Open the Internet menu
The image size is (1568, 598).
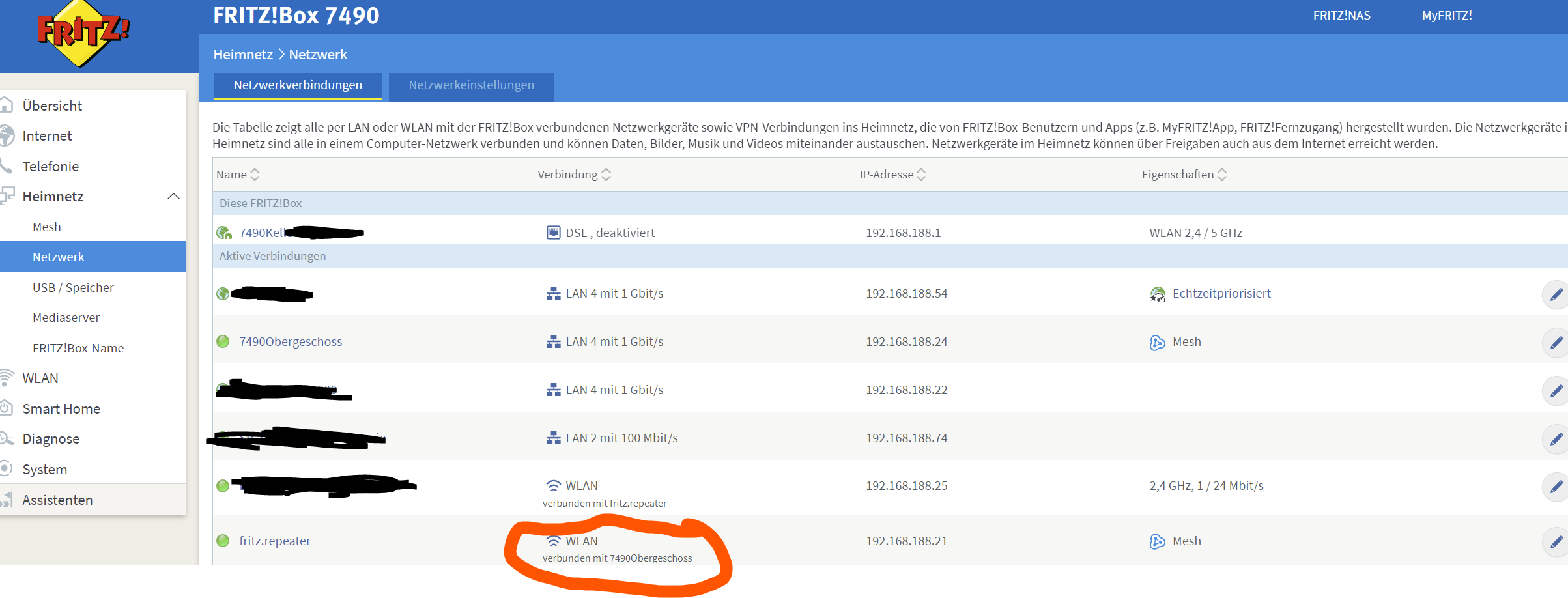[47, 135]
